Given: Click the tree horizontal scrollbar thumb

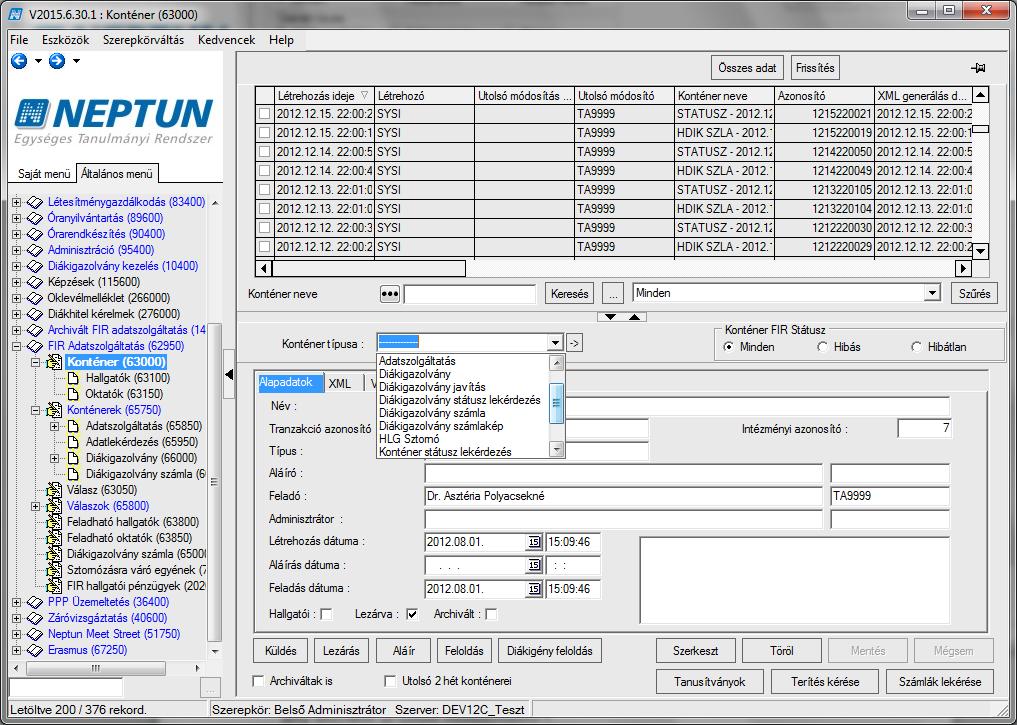Looking at the screenshot, I should click(x=95, y=668).
